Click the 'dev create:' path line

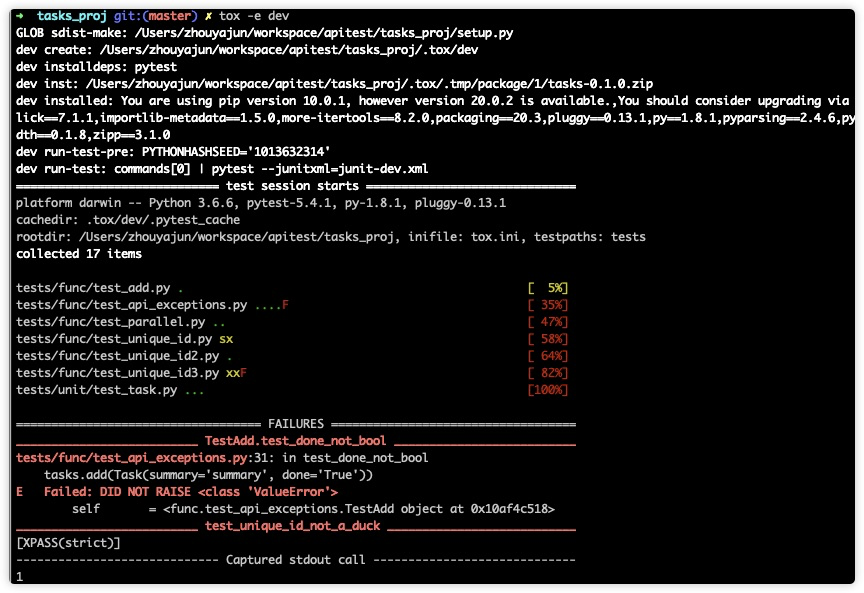tap(247, 50)
